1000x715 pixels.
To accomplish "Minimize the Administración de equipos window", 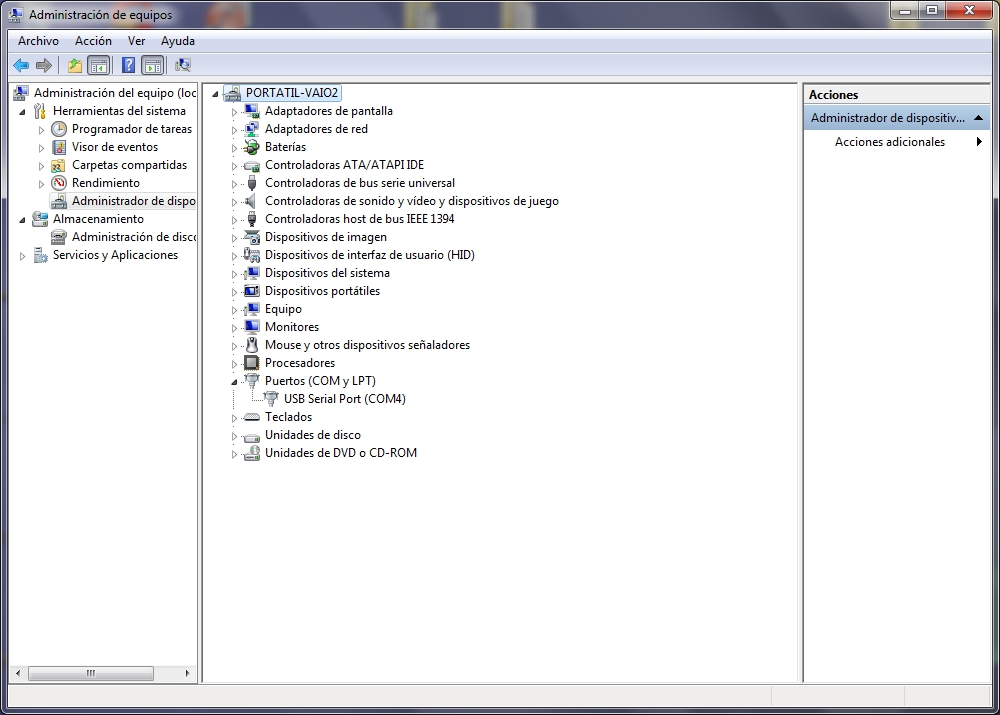I will 904,10.
